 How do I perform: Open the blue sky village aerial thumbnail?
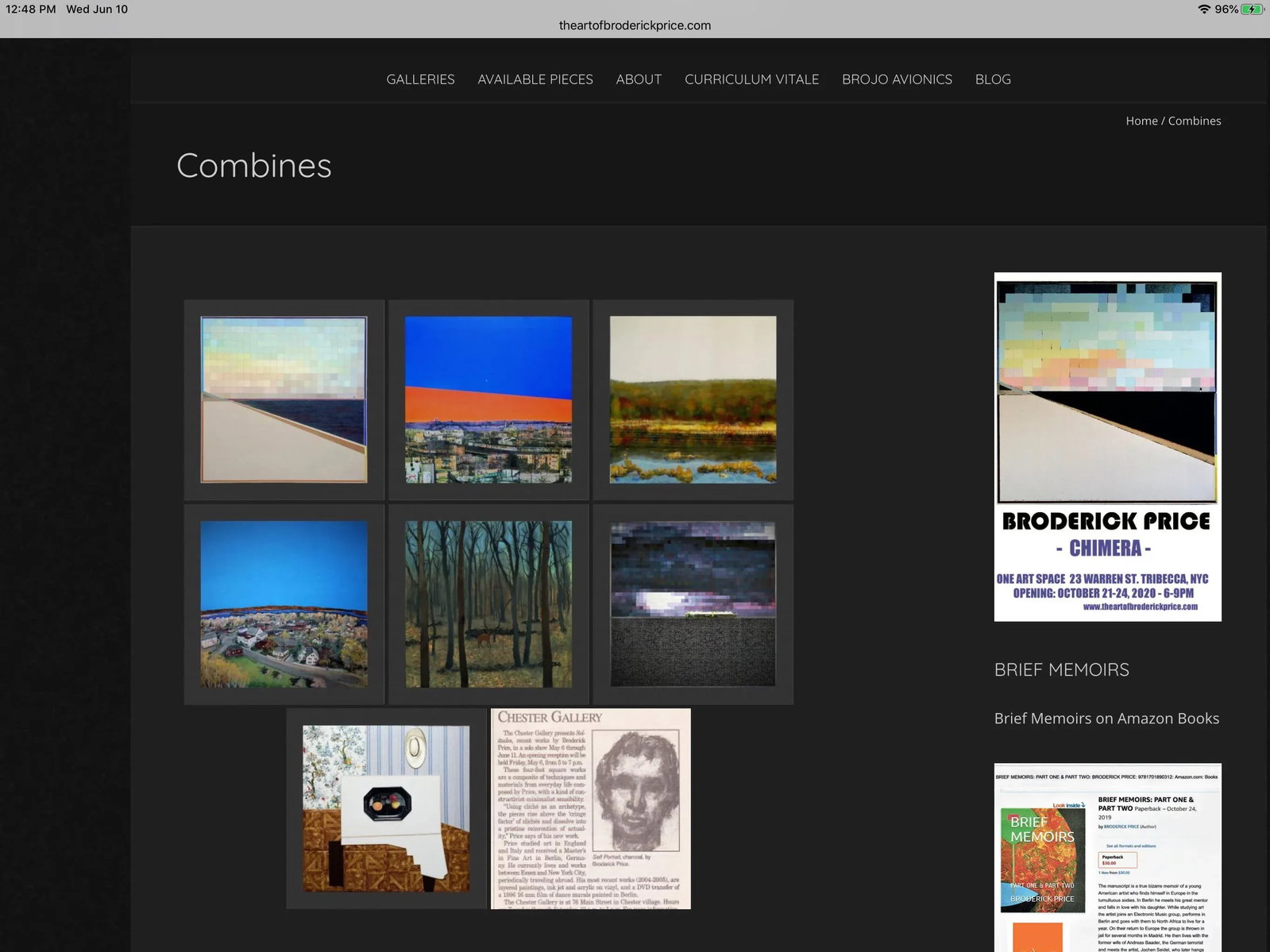284,604
